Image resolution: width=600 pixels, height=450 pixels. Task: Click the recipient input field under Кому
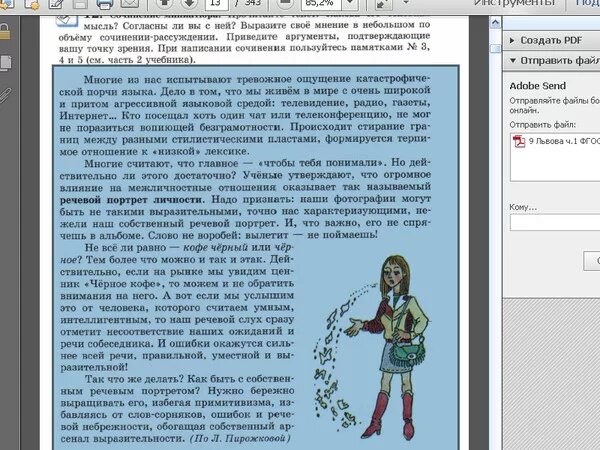555,223
